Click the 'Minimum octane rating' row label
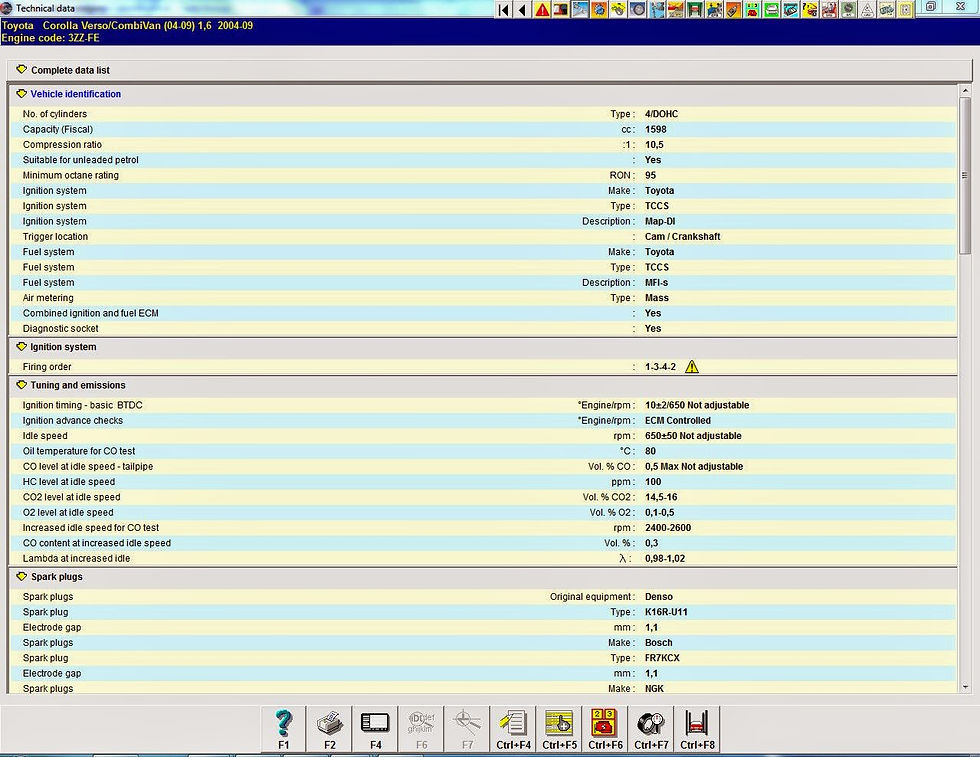This screenshot has width=980, height=757. [71, 175]
